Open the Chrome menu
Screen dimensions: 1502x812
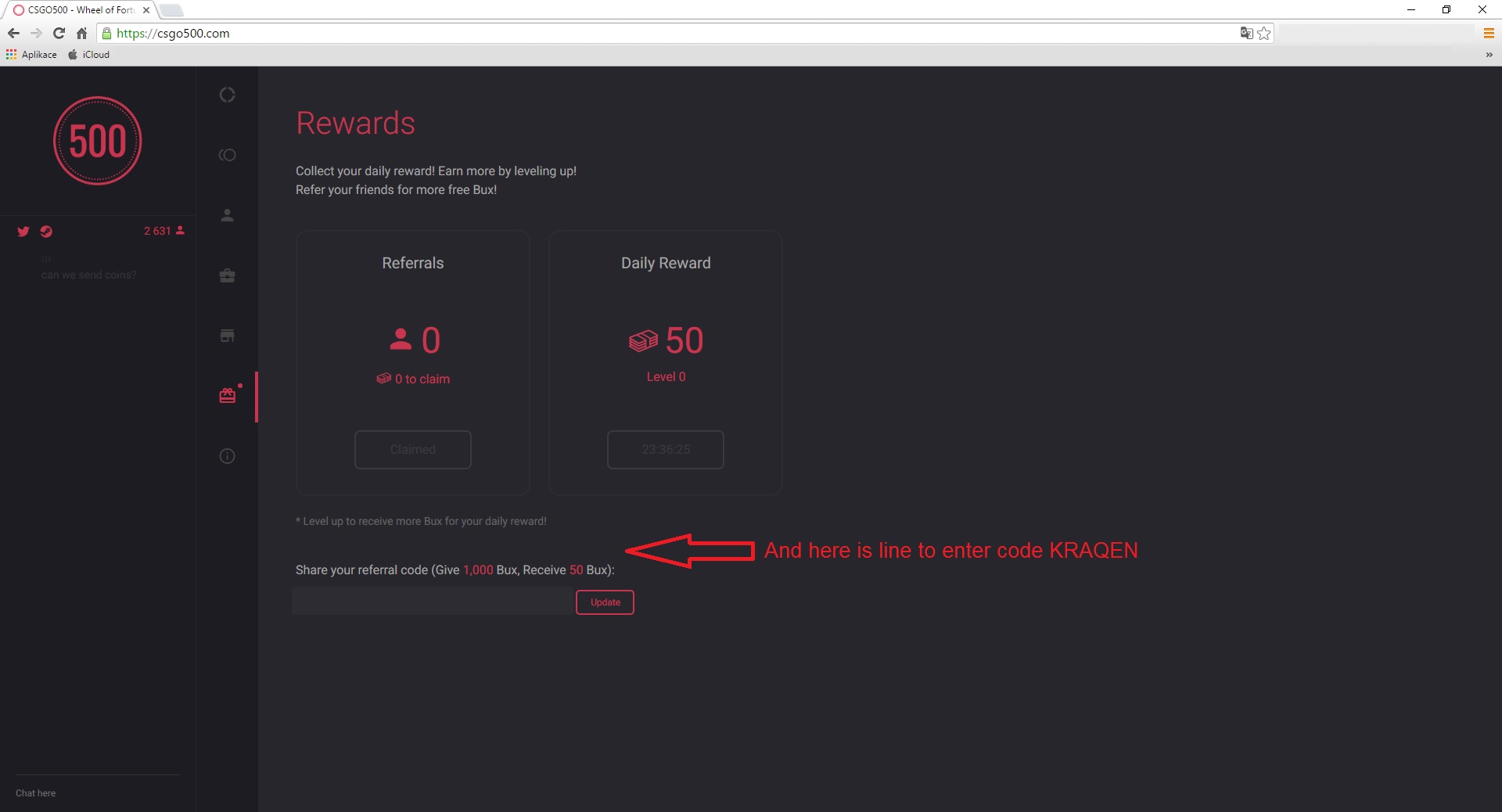click(x=1489, y=33)
